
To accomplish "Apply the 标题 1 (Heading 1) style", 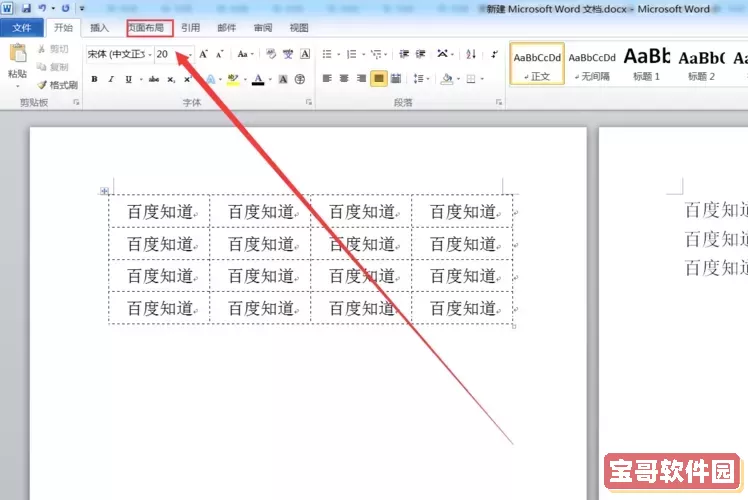I will [x=646, y=64].
